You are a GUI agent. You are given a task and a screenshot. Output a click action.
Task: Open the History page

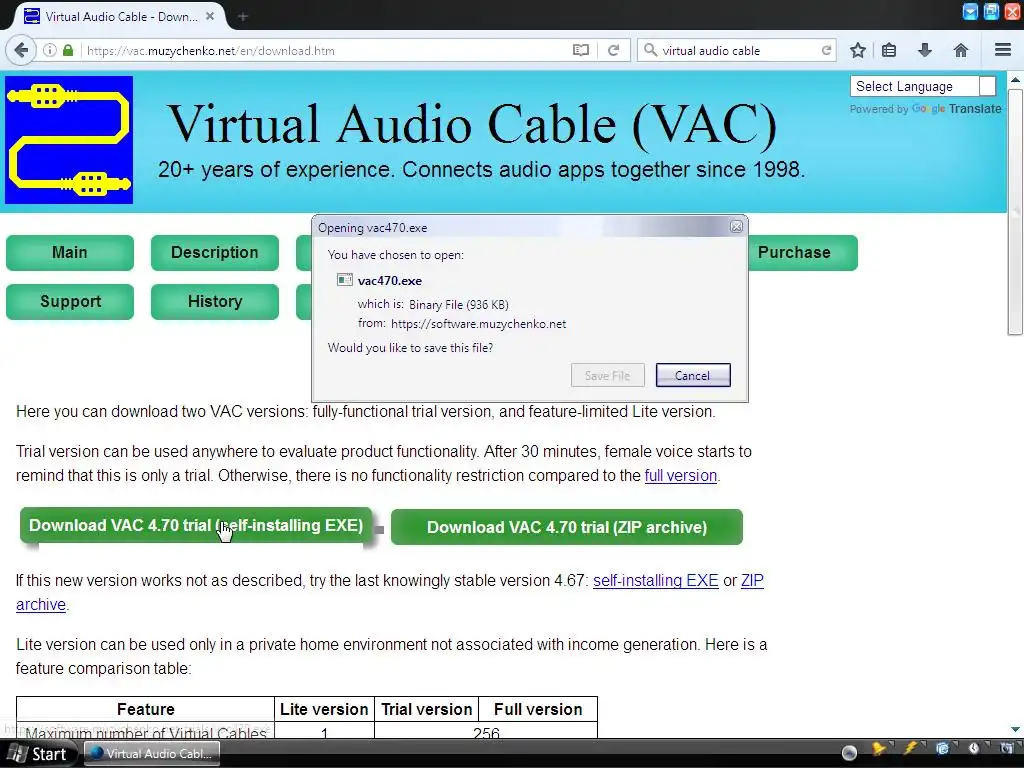[215, 302]
